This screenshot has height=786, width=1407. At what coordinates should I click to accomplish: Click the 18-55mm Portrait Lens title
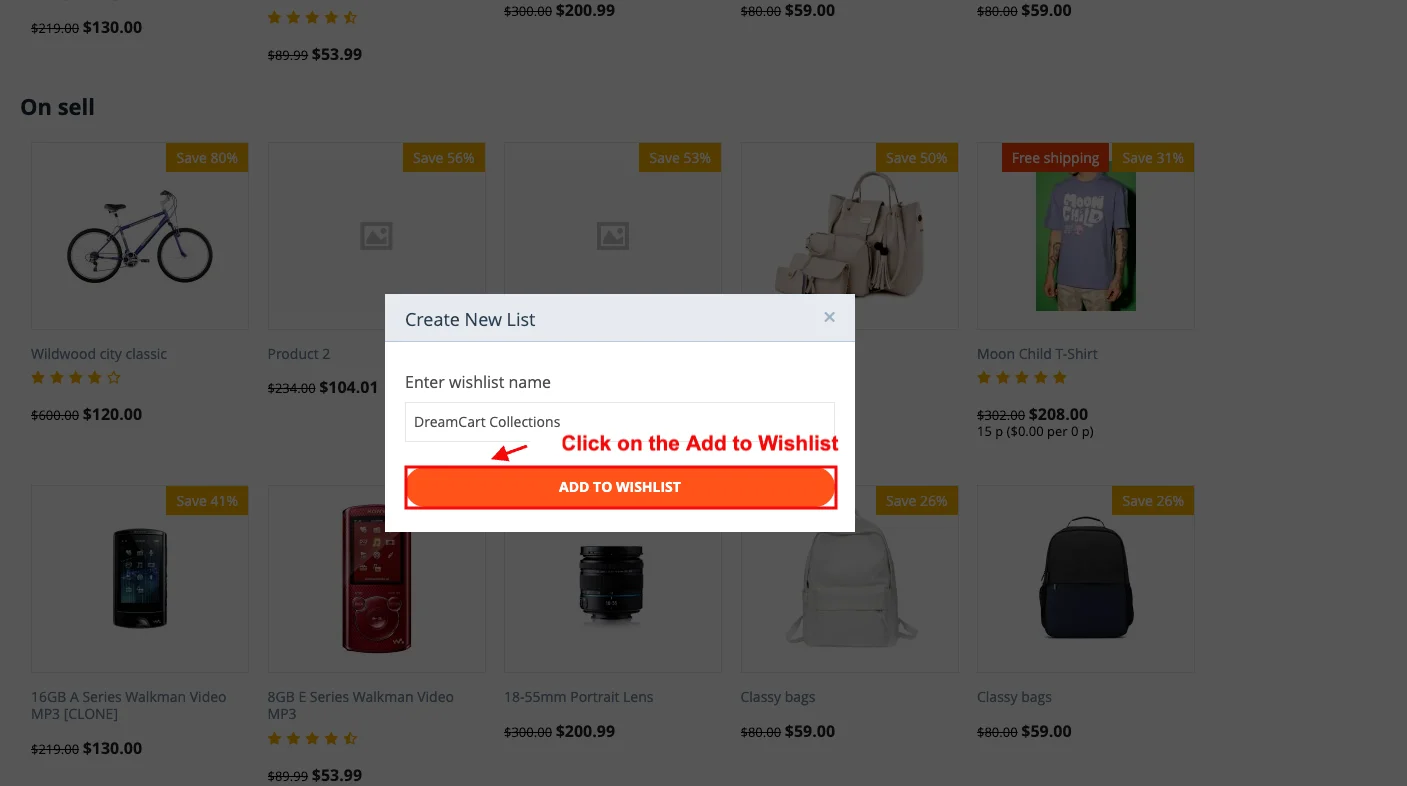pos(579,697)
